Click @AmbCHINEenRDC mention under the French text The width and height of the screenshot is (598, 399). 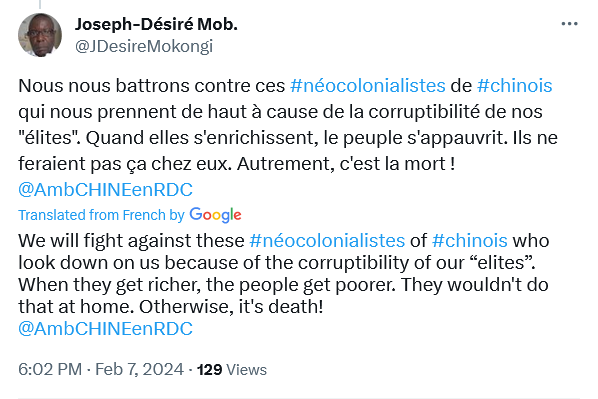click(x=106, y=190)
